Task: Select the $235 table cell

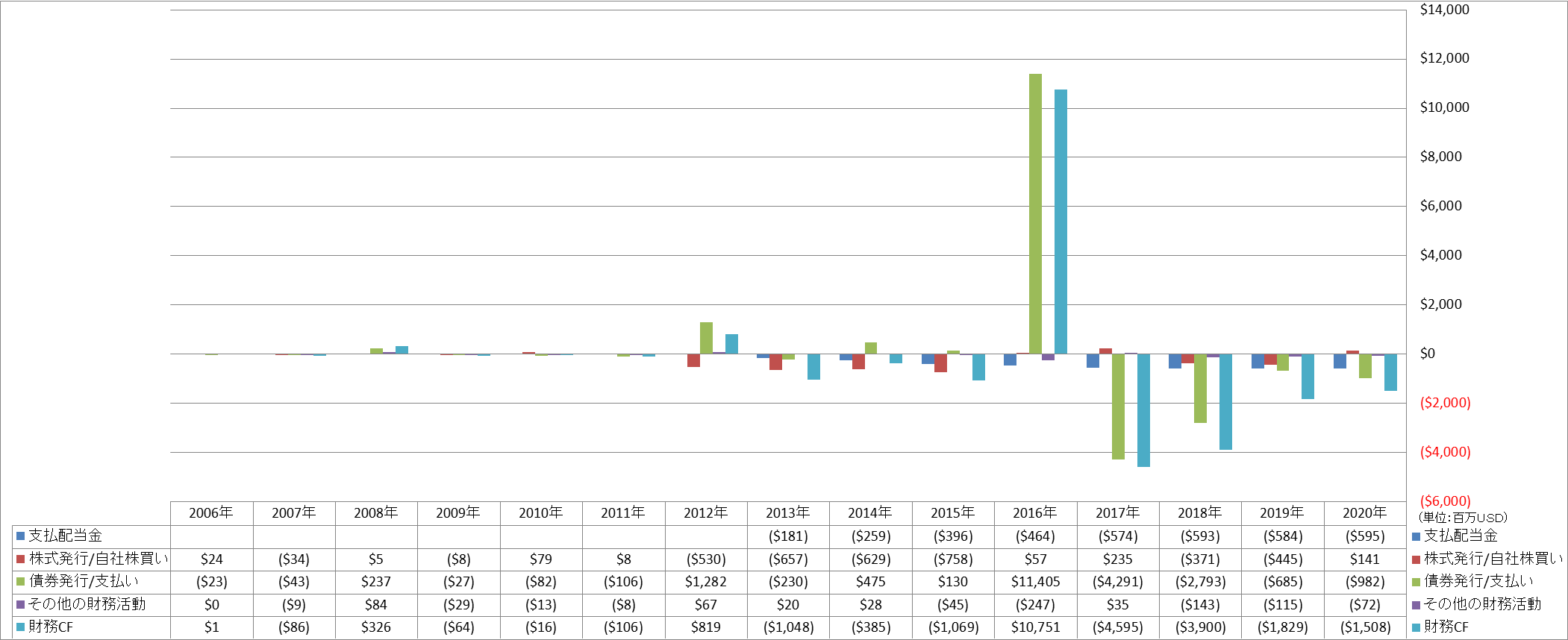Action: (x=1118, y=559)
